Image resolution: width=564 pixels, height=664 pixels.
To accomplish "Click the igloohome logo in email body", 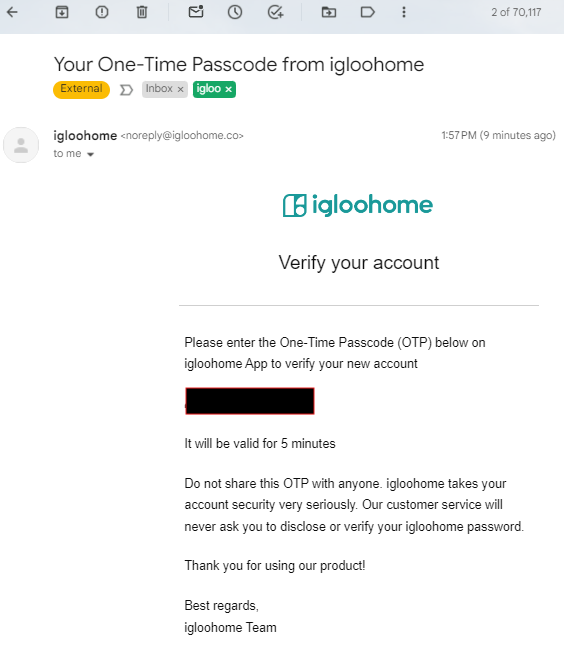I will pyautogui.click(x=358, y=205).
